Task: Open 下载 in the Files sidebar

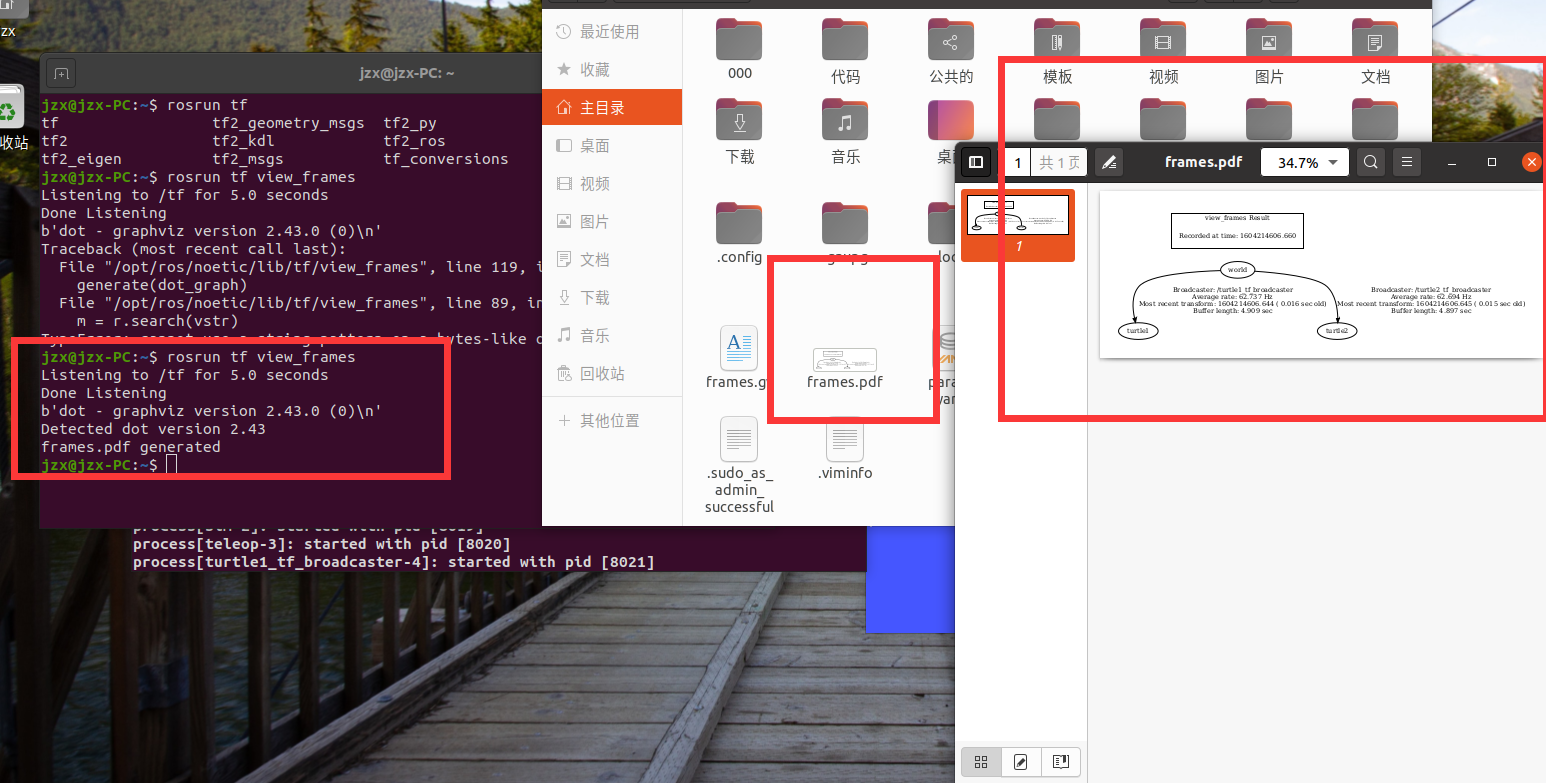Action: [612, 298]
